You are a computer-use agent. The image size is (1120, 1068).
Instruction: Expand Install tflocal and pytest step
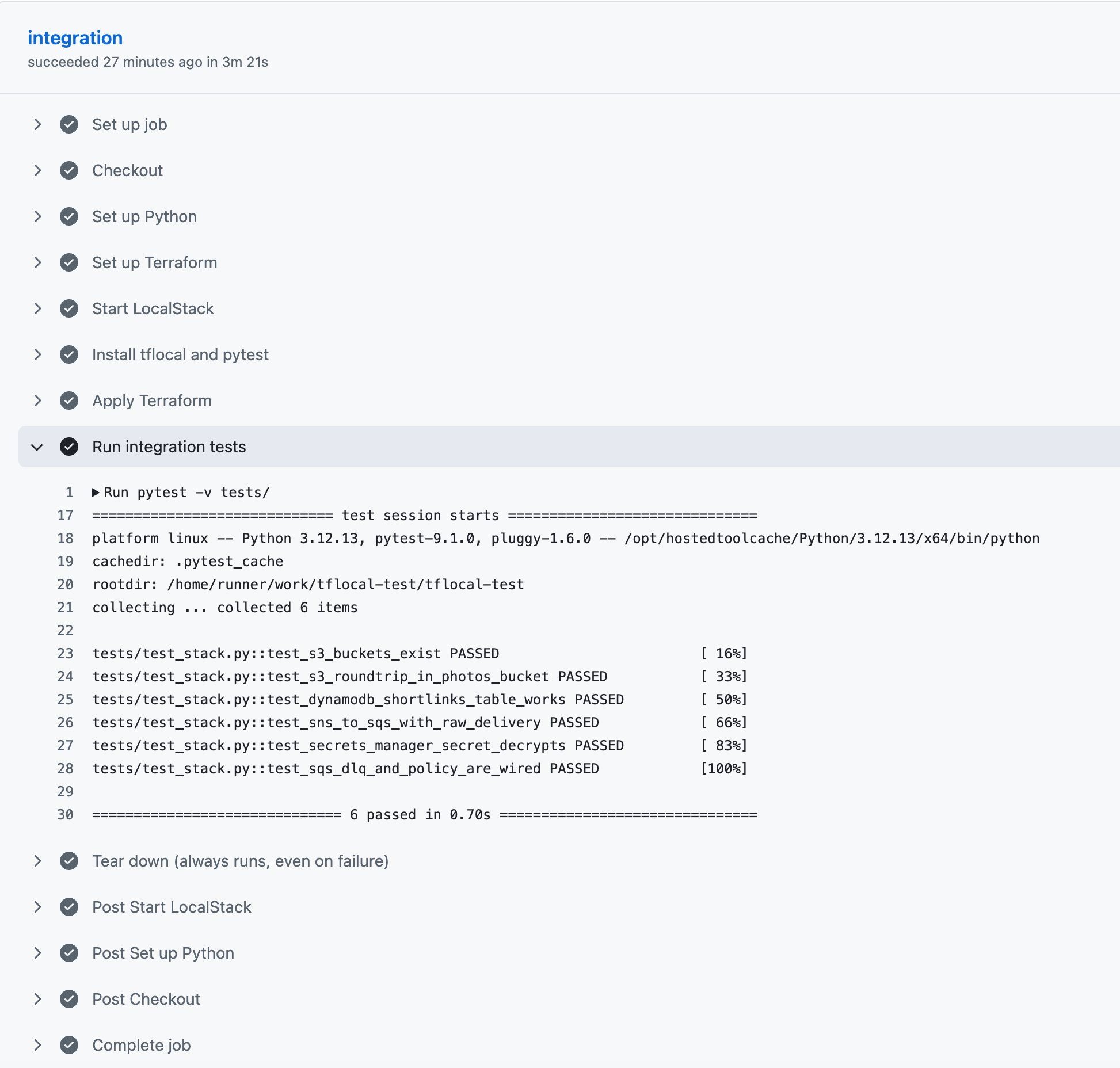(x=37, y=354)
